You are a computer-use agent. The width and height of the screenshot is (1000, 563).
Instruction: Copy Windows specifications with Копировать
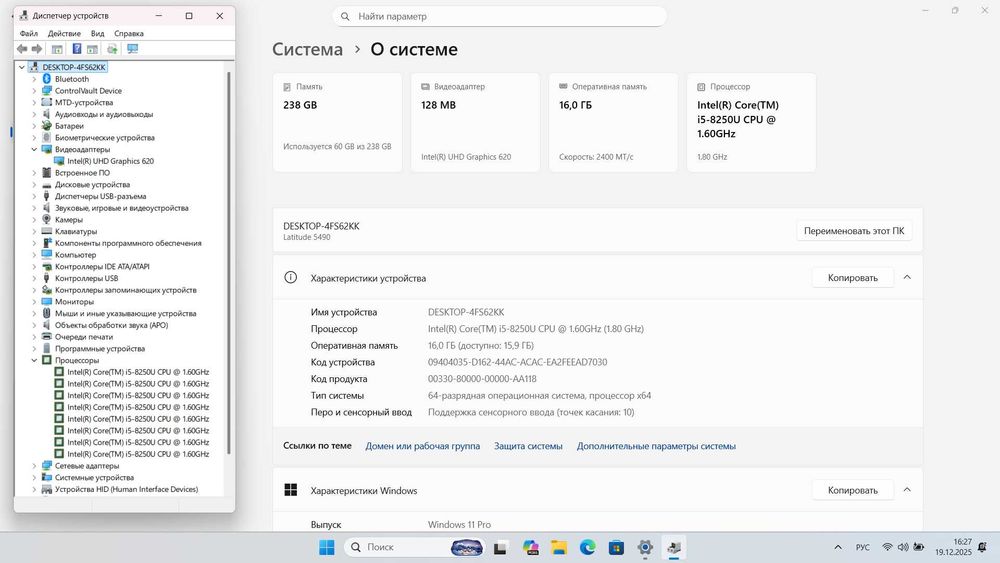(853, 490)
